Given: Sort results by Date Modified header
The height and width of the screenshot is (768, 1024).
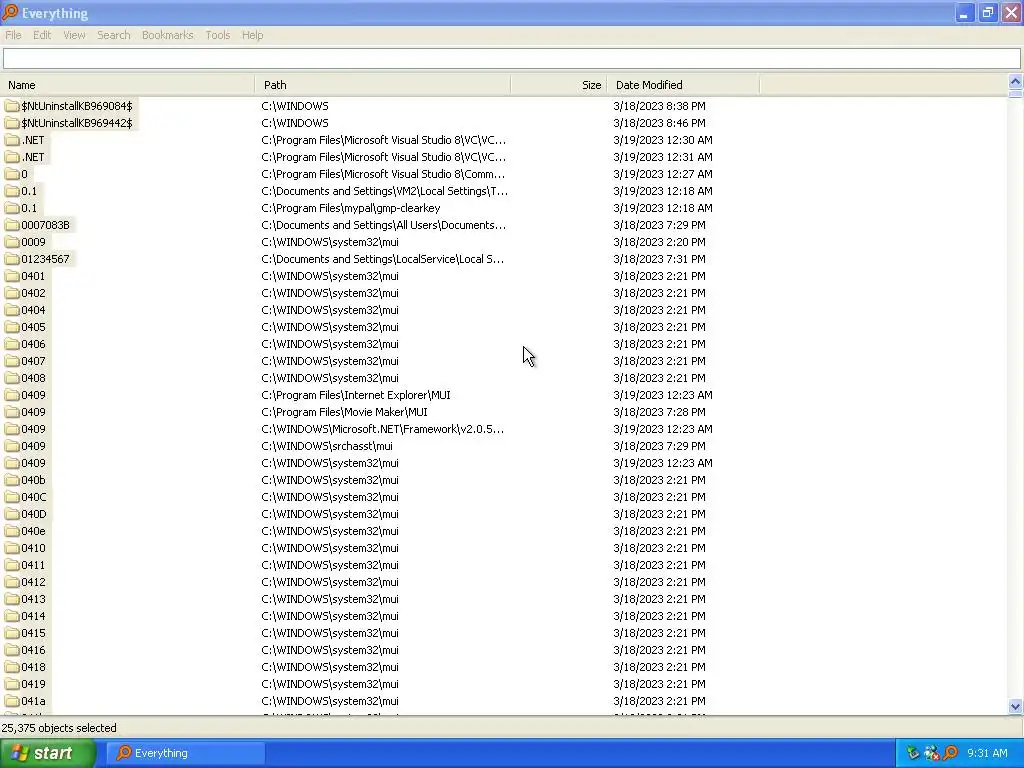Looking at the screenshot, I should (x=683, y=85).
